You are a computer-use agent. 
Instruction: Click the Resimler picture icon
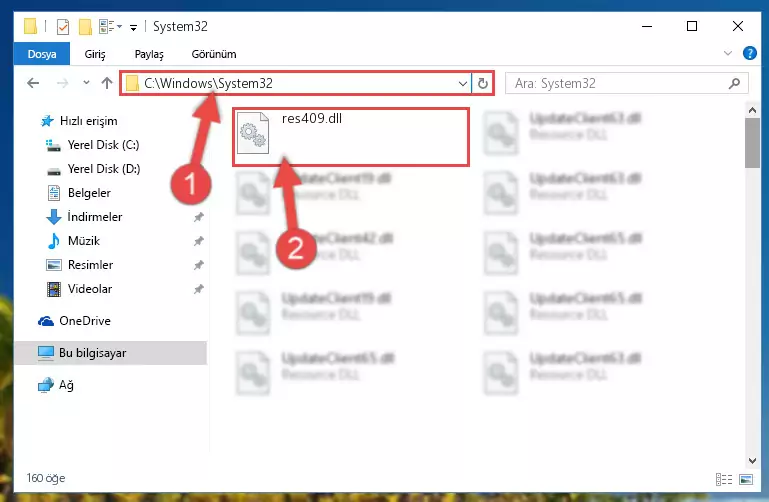click(x=53, y=265)
